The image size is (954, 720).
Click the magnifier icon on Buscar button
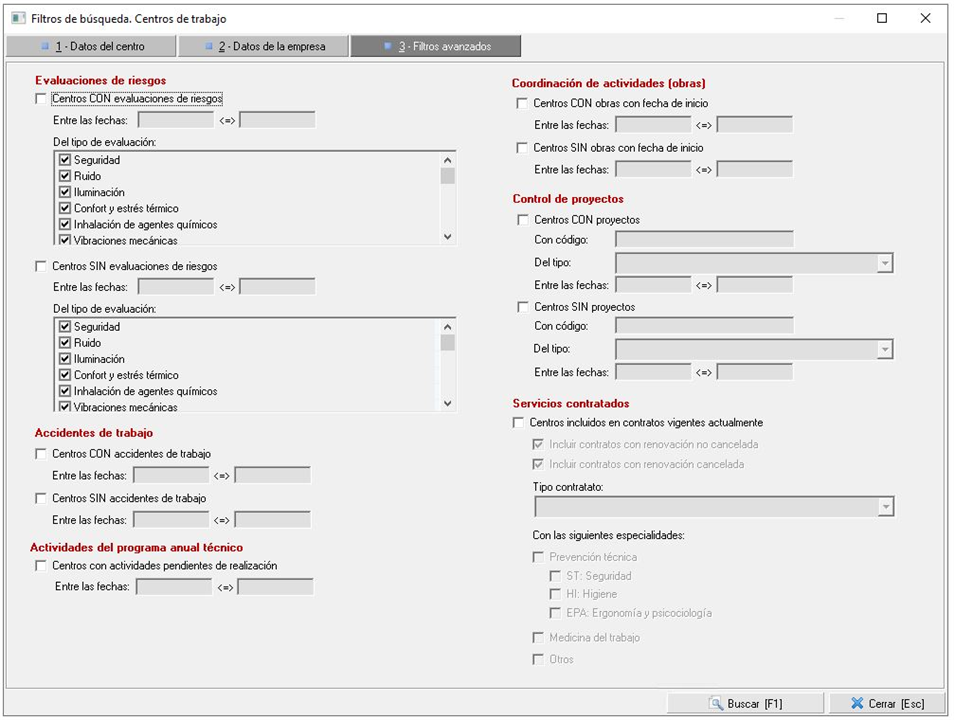click(x=715, y=703)
